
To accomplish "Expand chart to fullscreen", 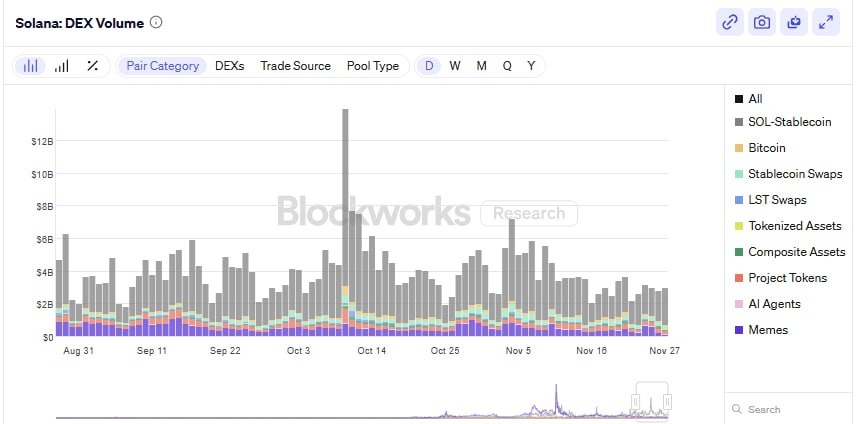I will point(826,22).
